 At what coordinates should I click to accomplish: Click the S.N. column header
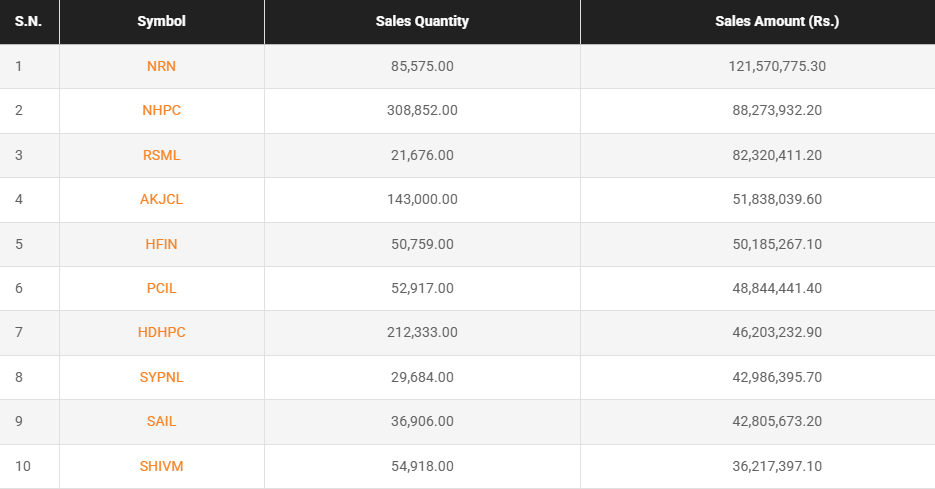27,21
